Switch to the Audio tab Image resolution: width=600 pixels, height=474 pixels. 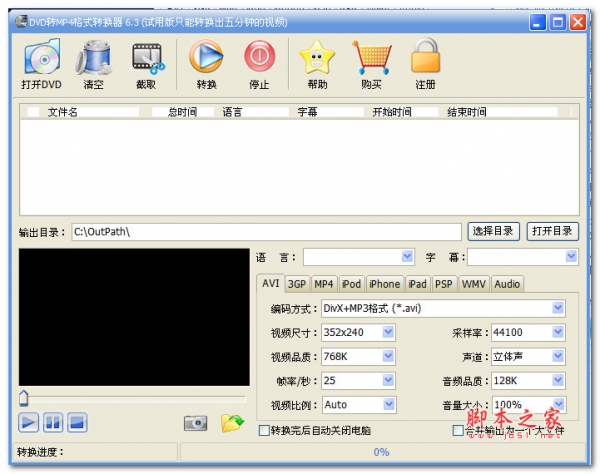click(507, 284)
